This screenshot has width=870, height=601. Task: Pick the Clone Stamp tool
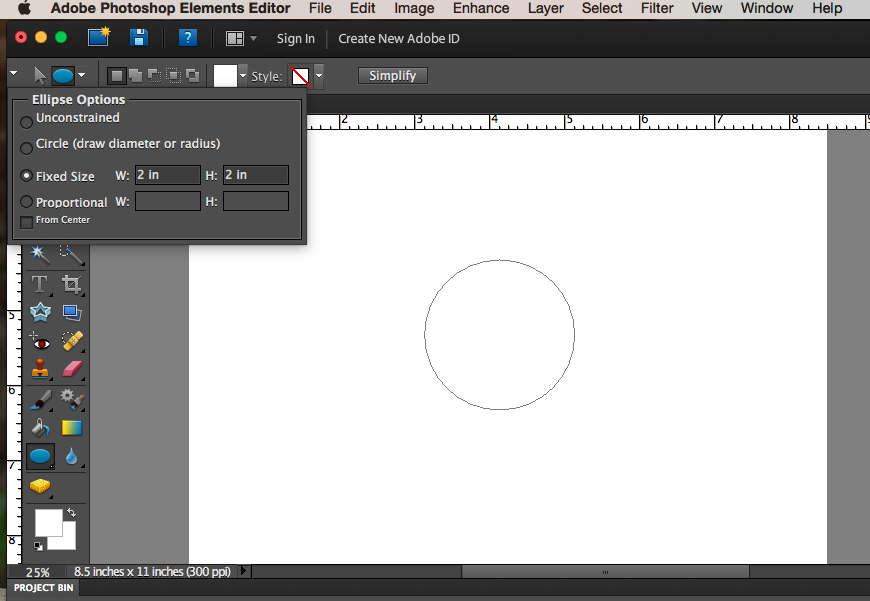[x=40, y=369]
